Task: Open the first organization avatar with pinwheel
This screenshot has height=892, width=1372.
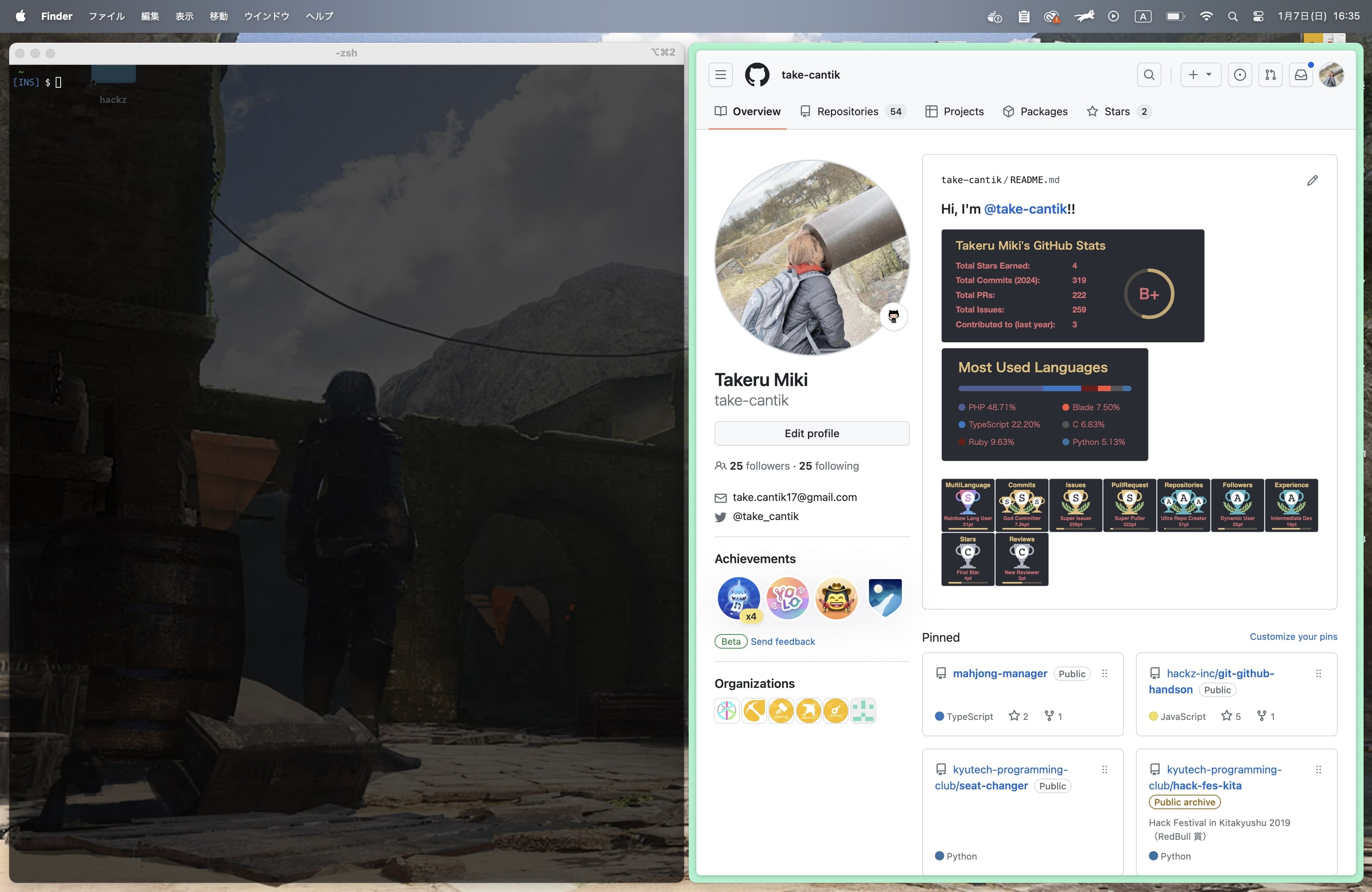Action: click(726, 710)
